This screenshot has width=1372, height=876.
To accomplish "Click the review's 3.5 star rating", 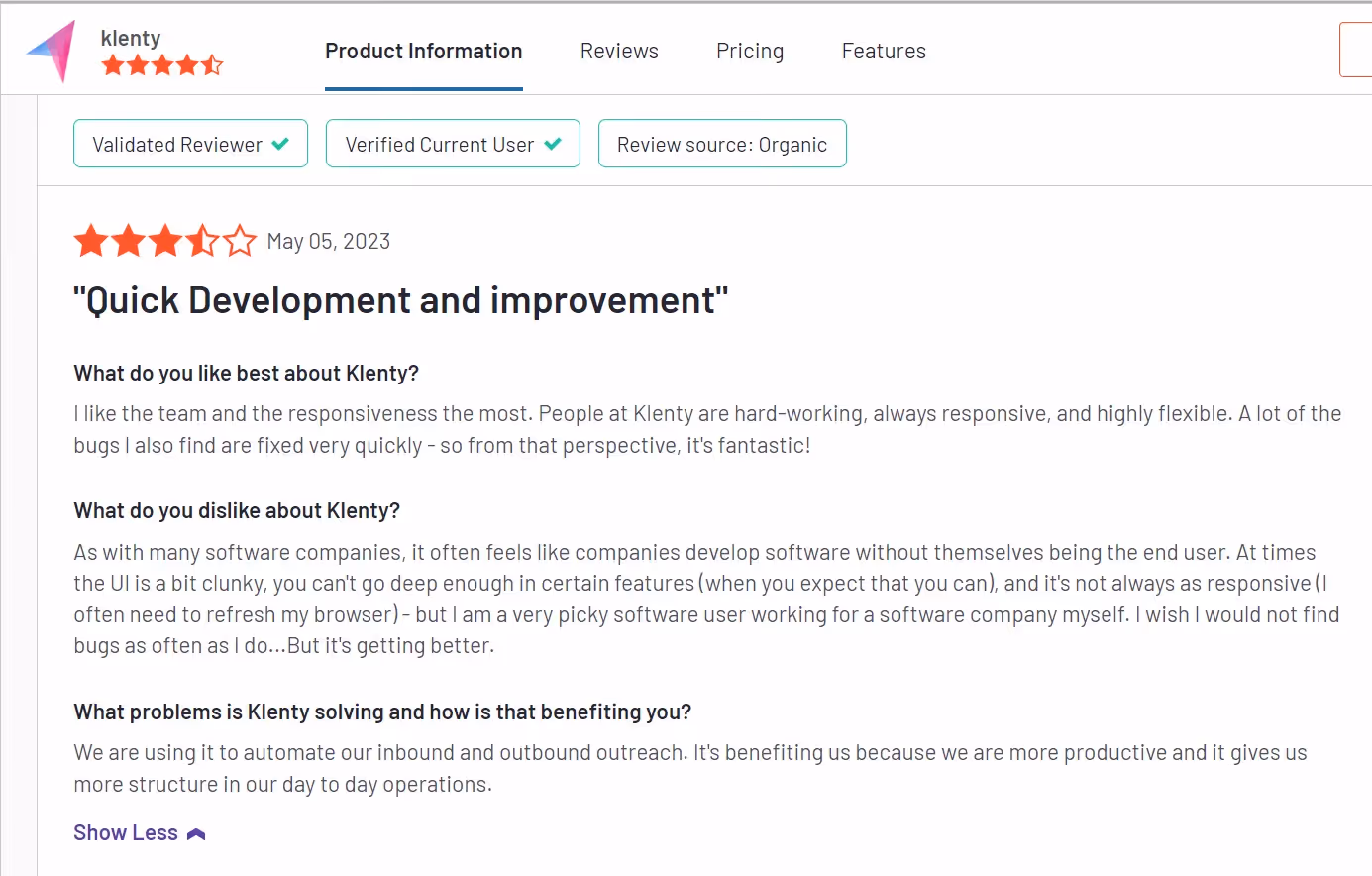I will click(x=165, y=241).
